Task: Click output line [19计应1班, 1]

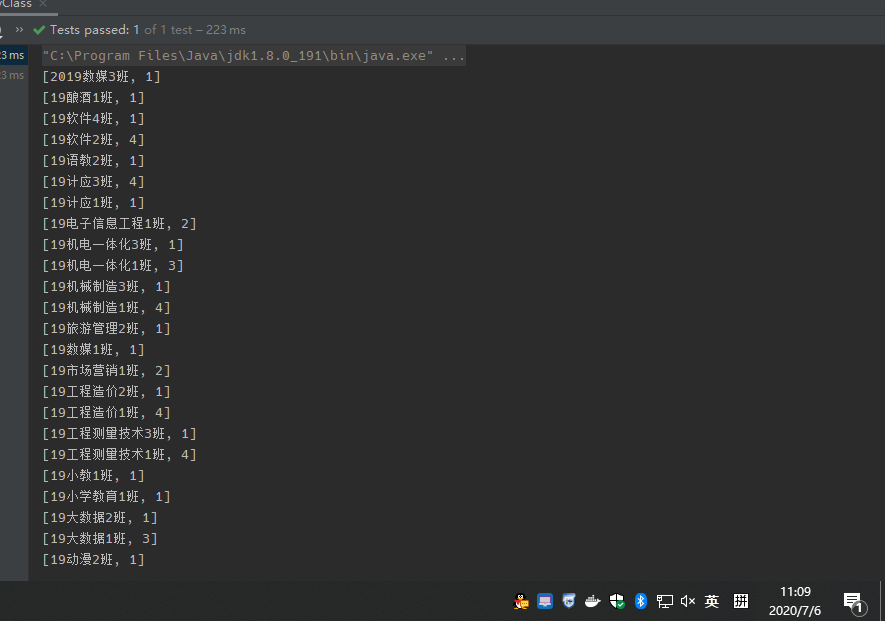Action: [94, 203]
